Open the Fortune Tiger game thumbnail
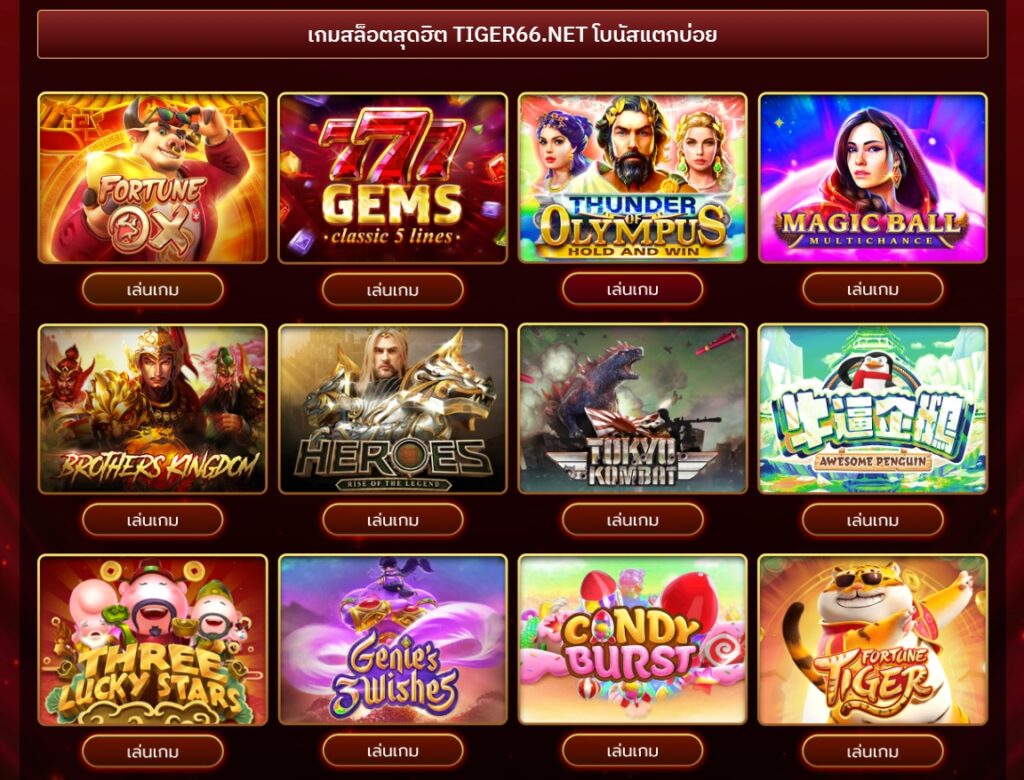The height and width of the screenshot is (780, 1024). (x=872, y=640)
